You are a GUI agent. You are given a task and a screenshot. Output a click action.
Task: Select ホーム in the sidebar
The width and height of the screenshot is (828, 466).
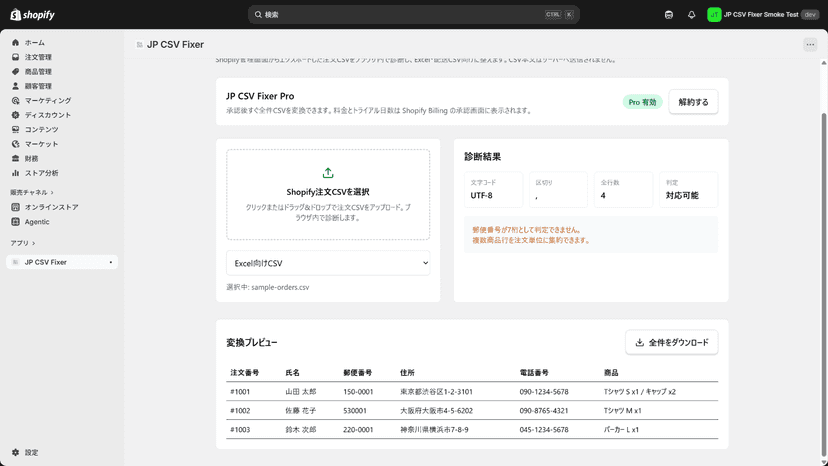coord(35,43)
